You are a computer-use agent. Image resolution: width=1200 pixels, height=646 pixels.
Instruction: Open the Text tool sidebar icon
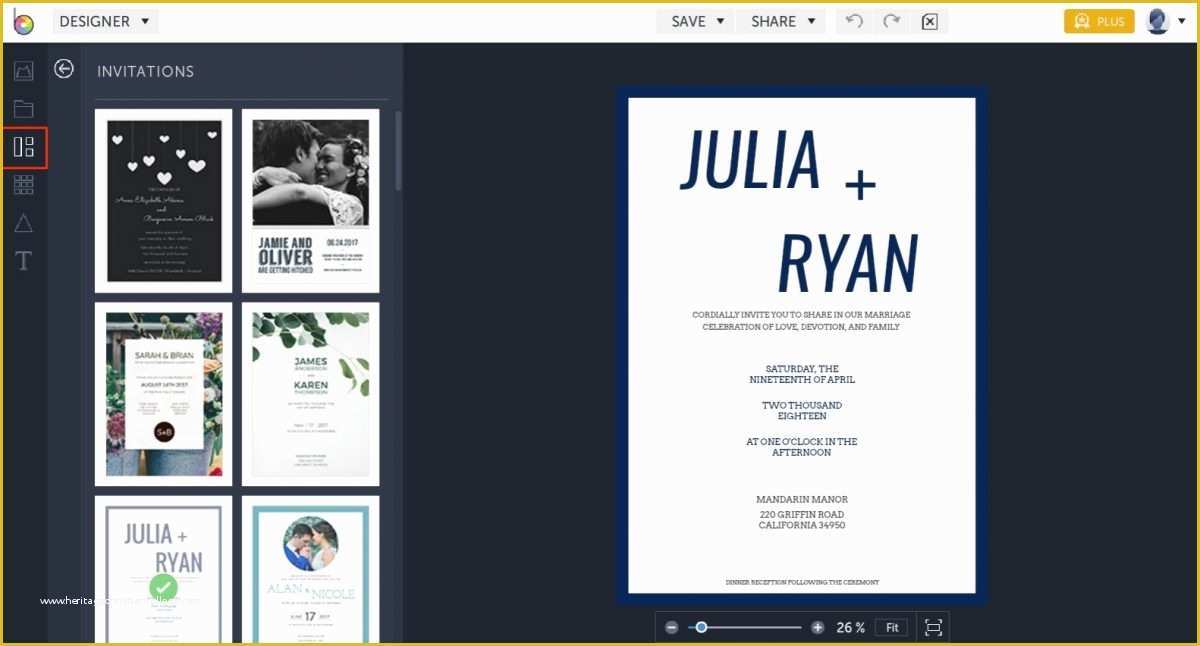[x=24, y=262]
